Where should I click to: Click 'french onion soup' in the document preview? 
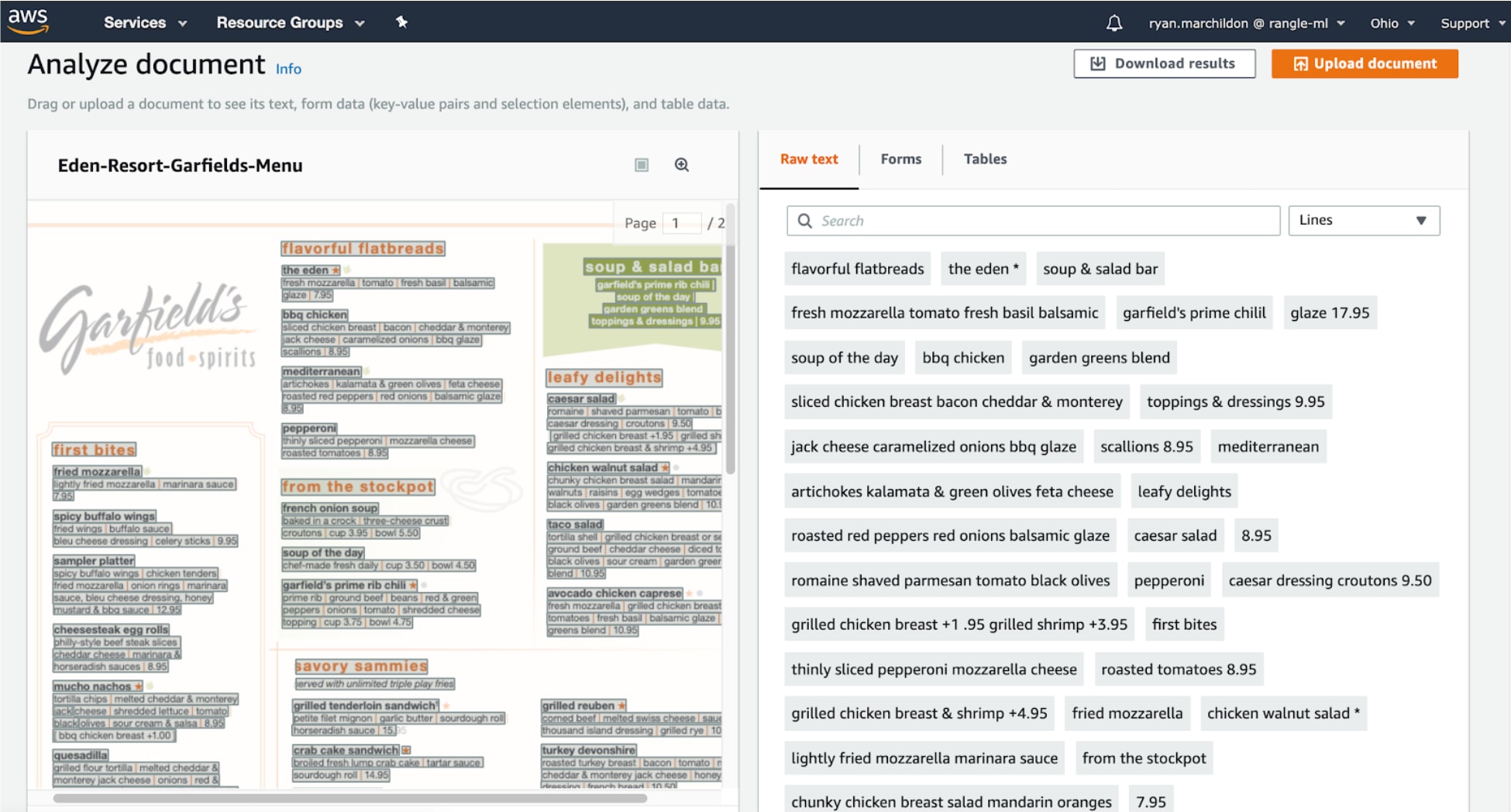coord(330,508)
